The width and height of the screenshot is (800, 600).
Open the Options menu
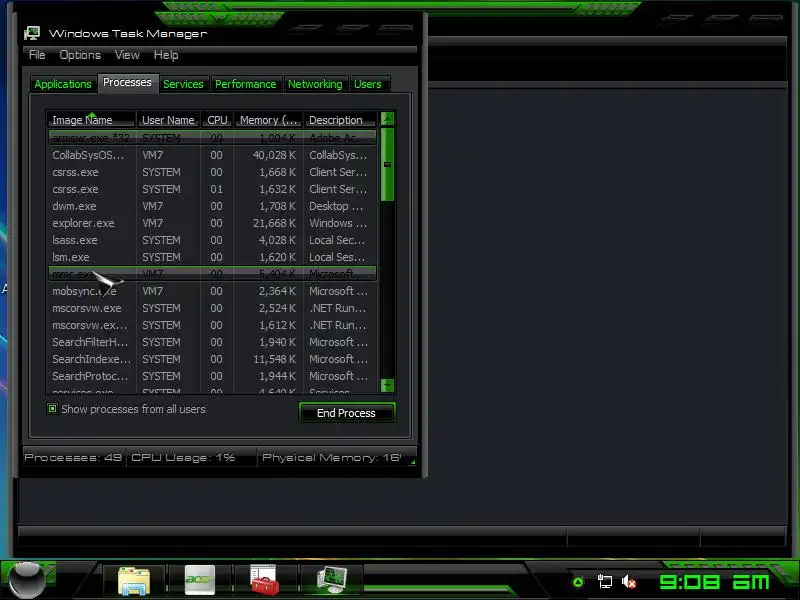[x=80, y=55]
